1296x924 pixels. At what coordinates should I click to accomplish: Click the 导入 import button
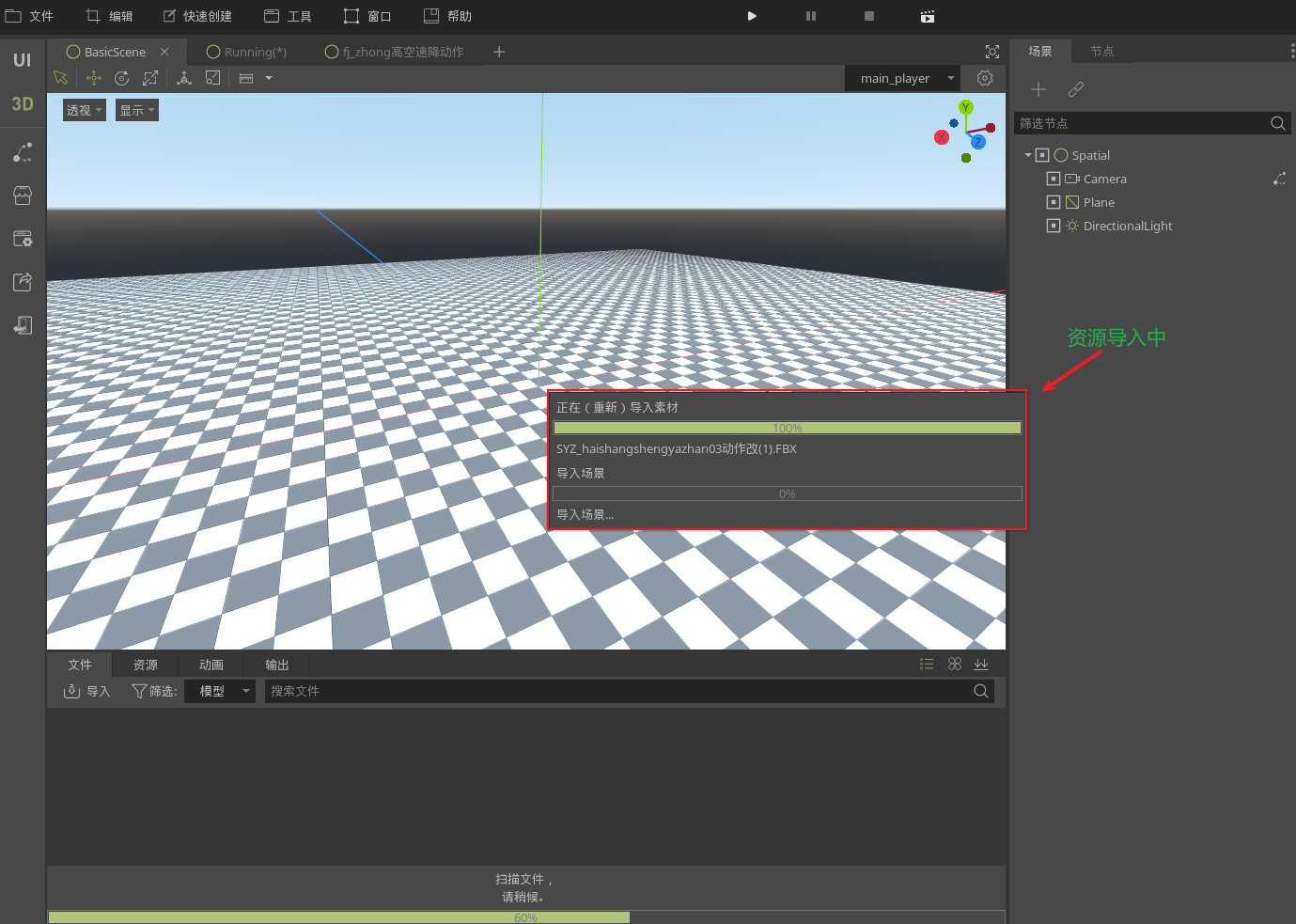(86, 691)
